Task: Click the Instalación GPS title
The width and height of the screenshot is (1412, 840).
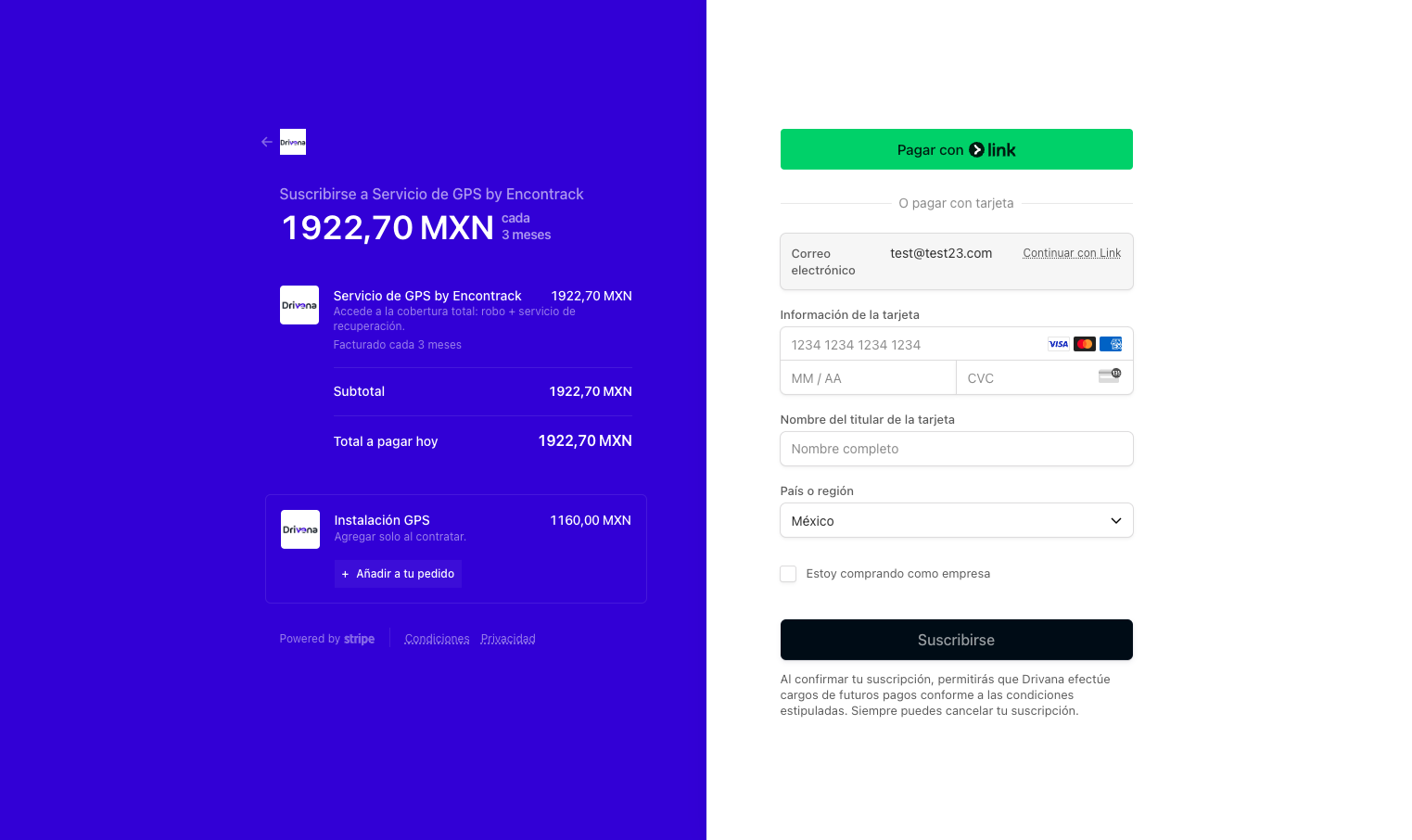Action: (x=382, y=520)
